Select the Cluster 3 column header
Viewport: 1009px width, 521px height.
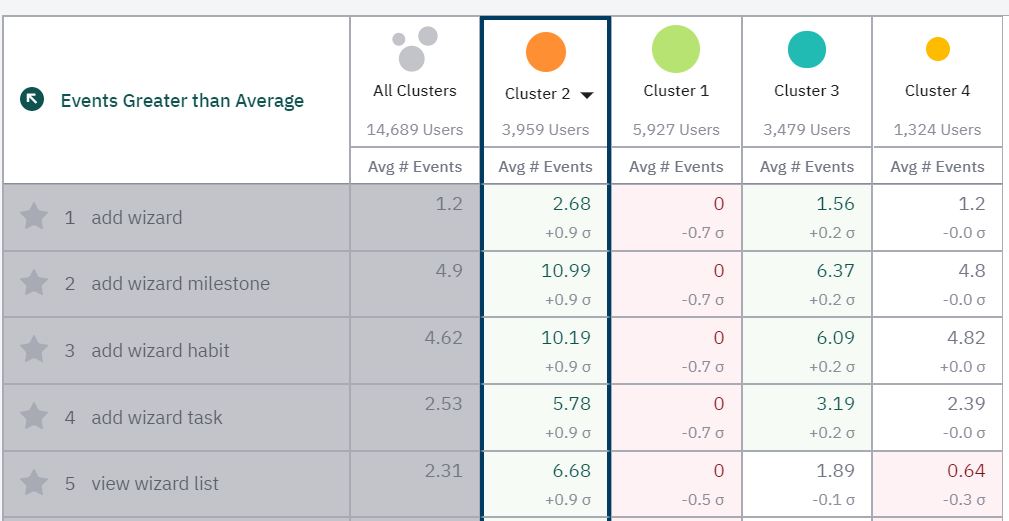coord(806,90)
